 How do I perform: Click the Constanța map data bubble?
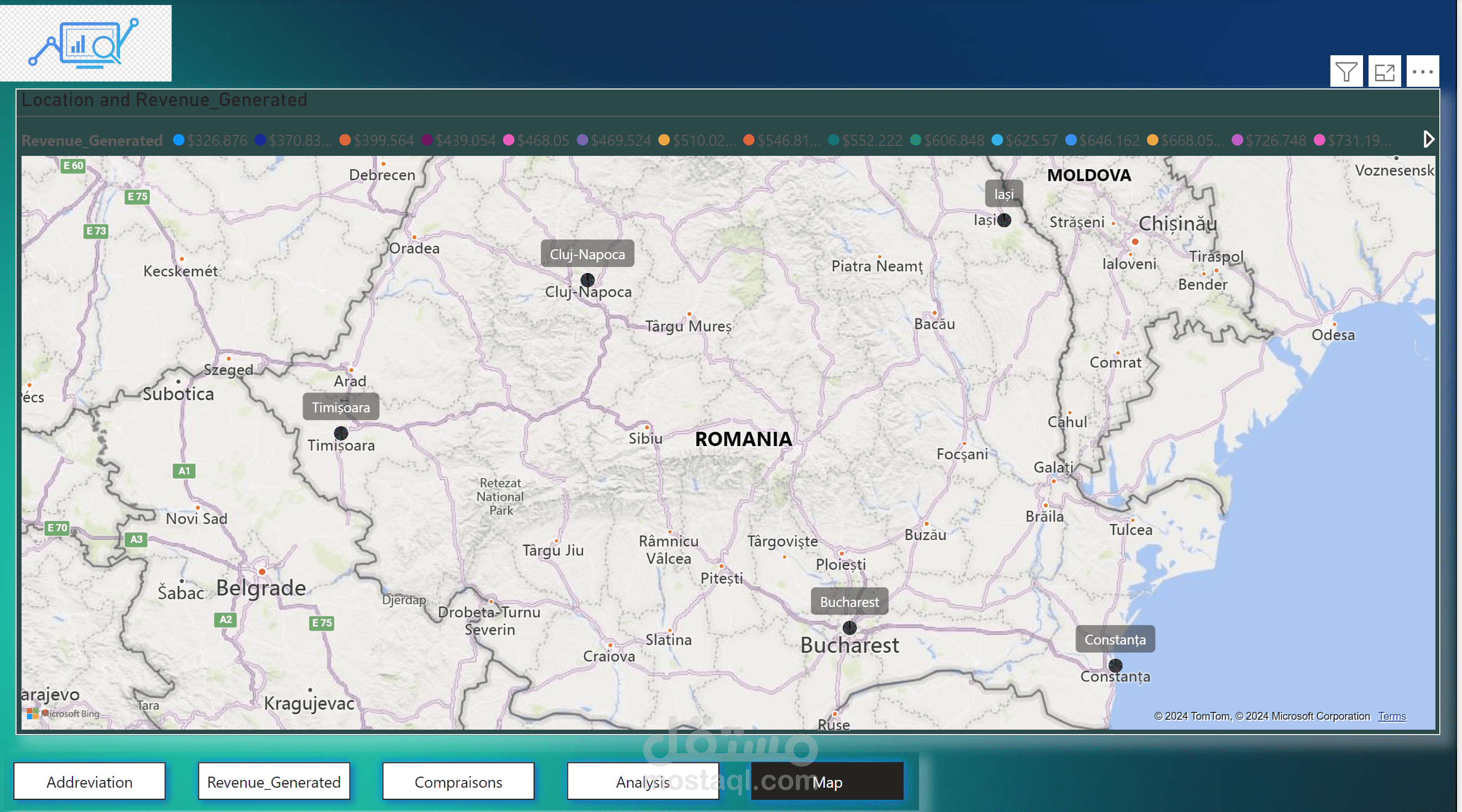pyautogui.click(x=1115, y=665)
